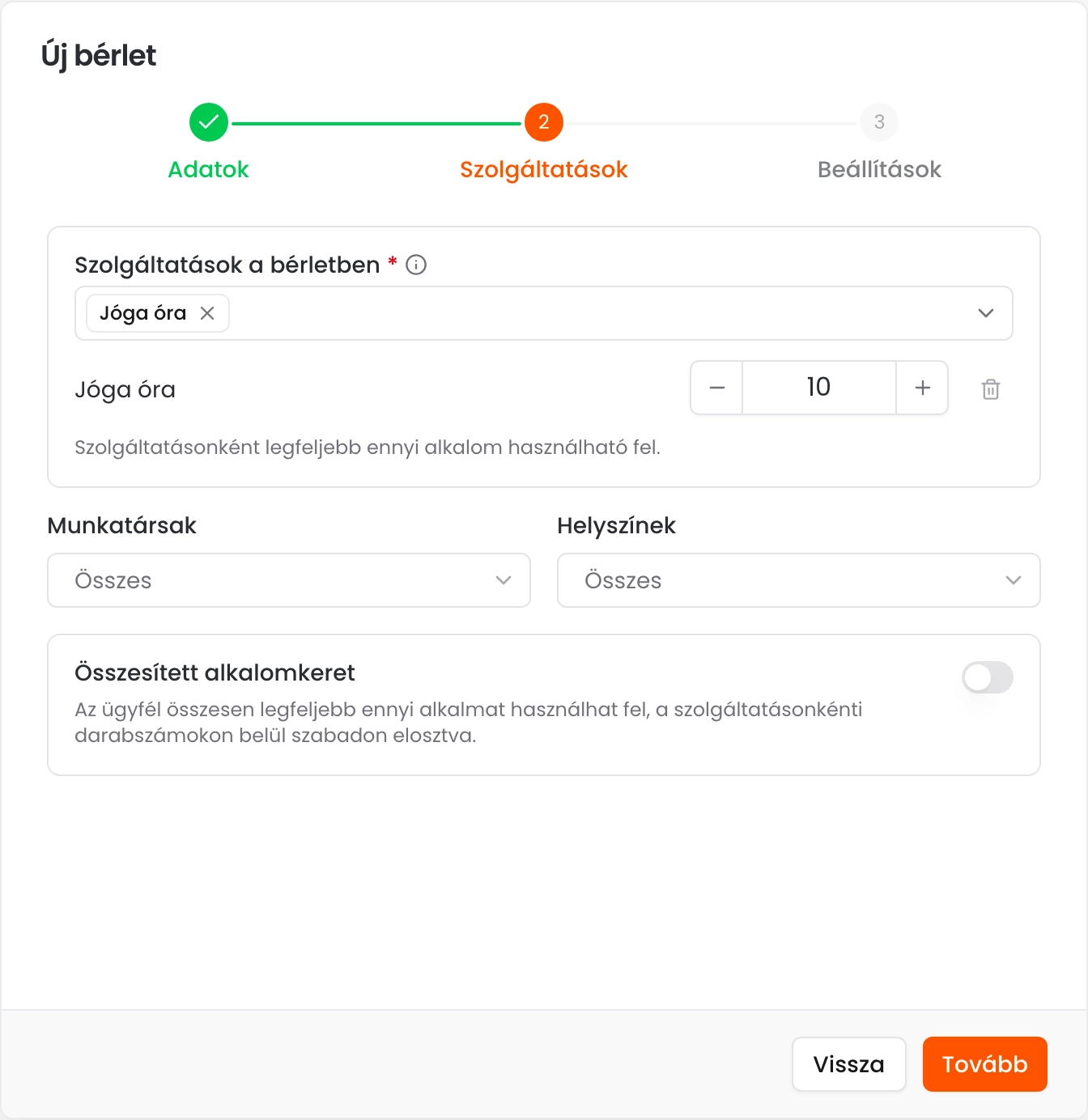Click the green checkmark Adatok step circle

pyautogui.click(x=209, y=122)
